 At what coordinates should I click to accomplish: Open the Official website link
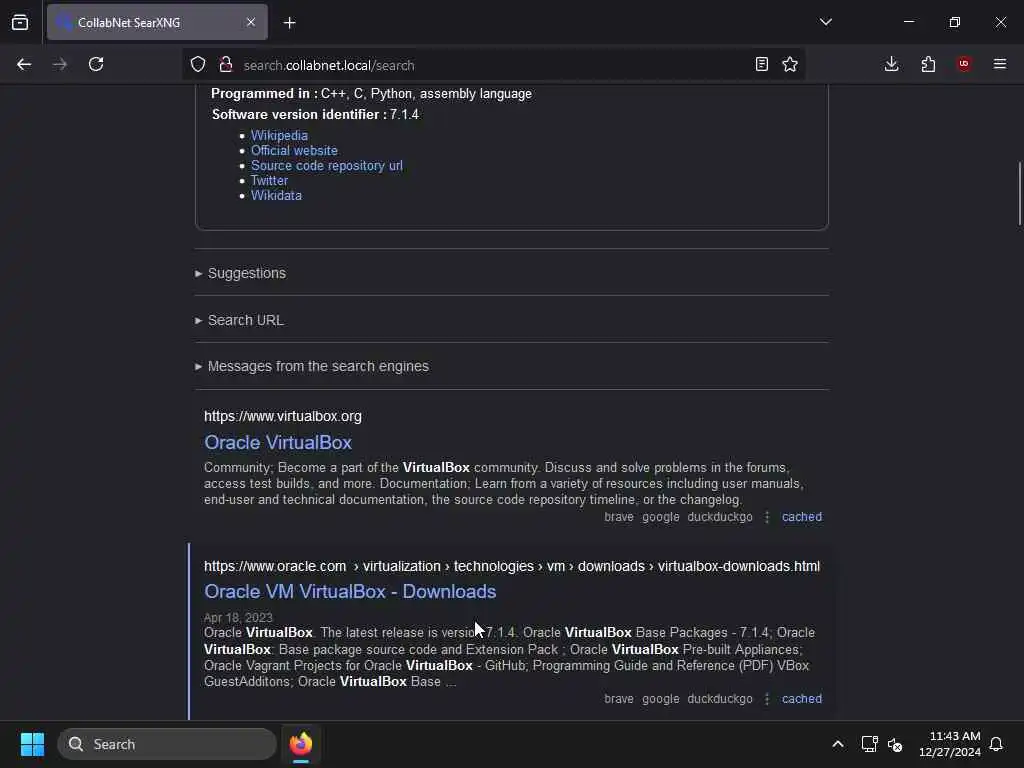point(294,150)
